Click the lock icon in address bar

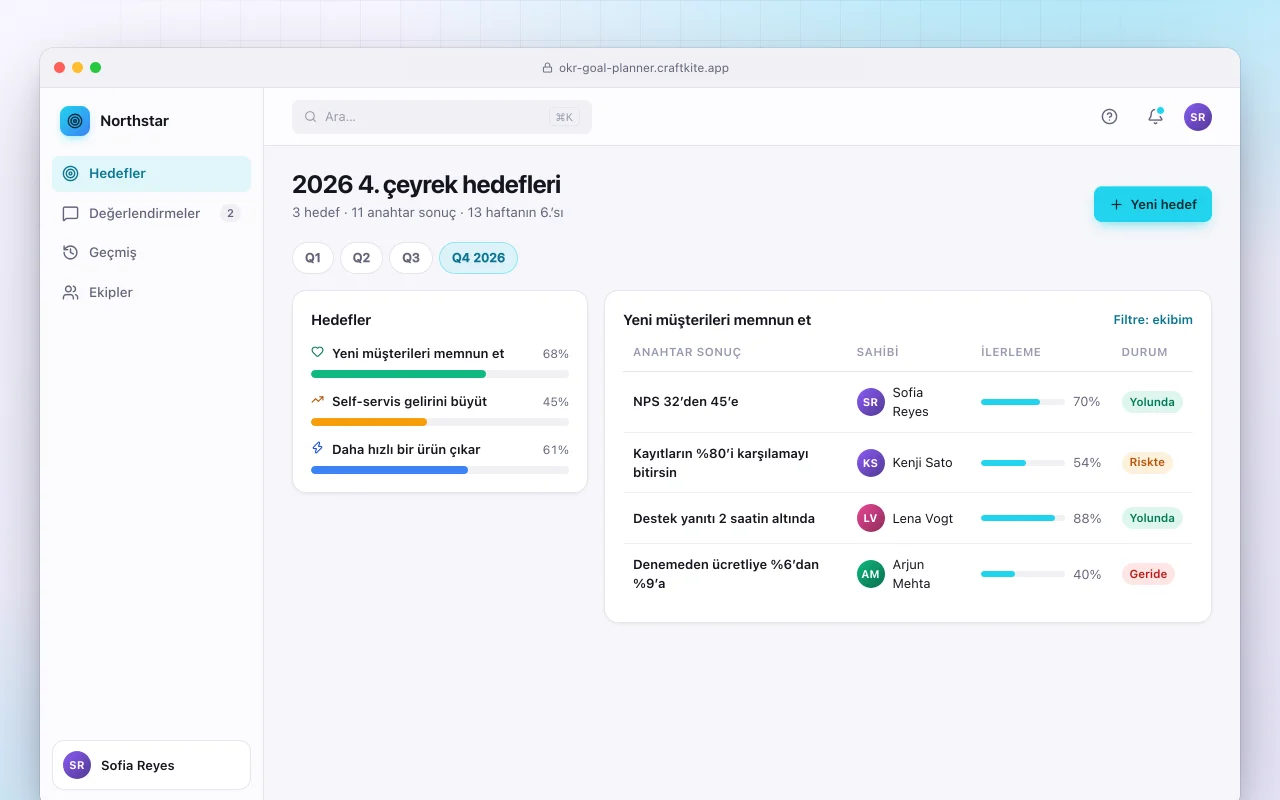click(x=547, y=68)
